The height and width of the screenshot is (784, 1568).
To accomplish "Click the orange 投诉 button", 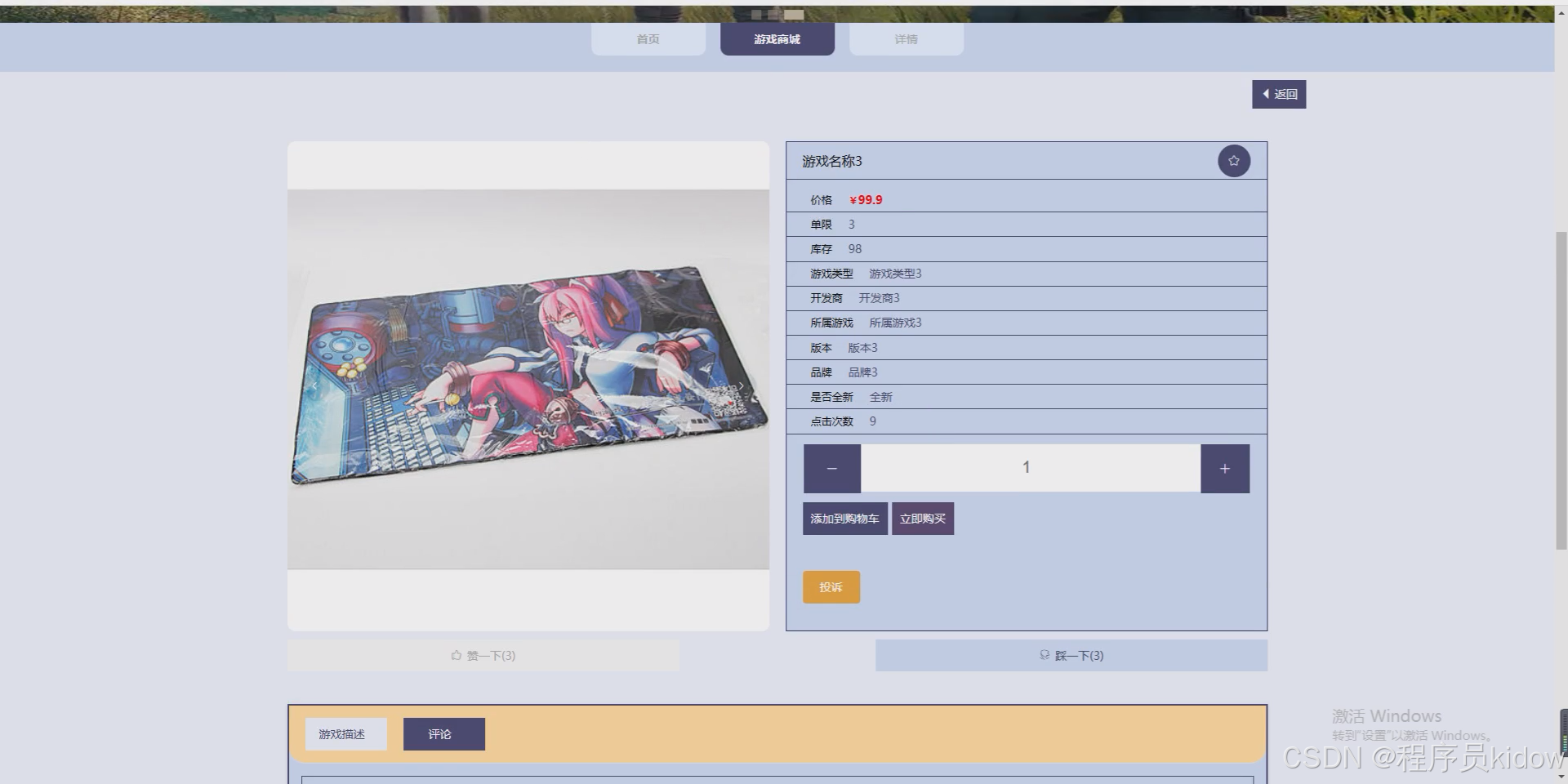I will tap(831, 586).
